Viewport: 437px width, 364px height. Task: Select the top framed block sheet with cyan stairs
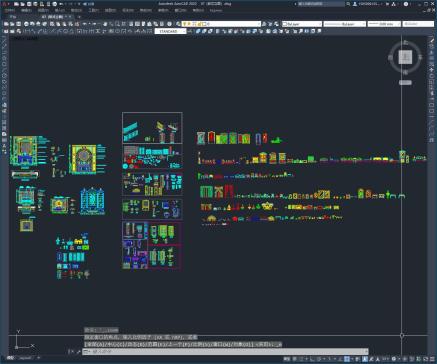[x=152, y=128]
